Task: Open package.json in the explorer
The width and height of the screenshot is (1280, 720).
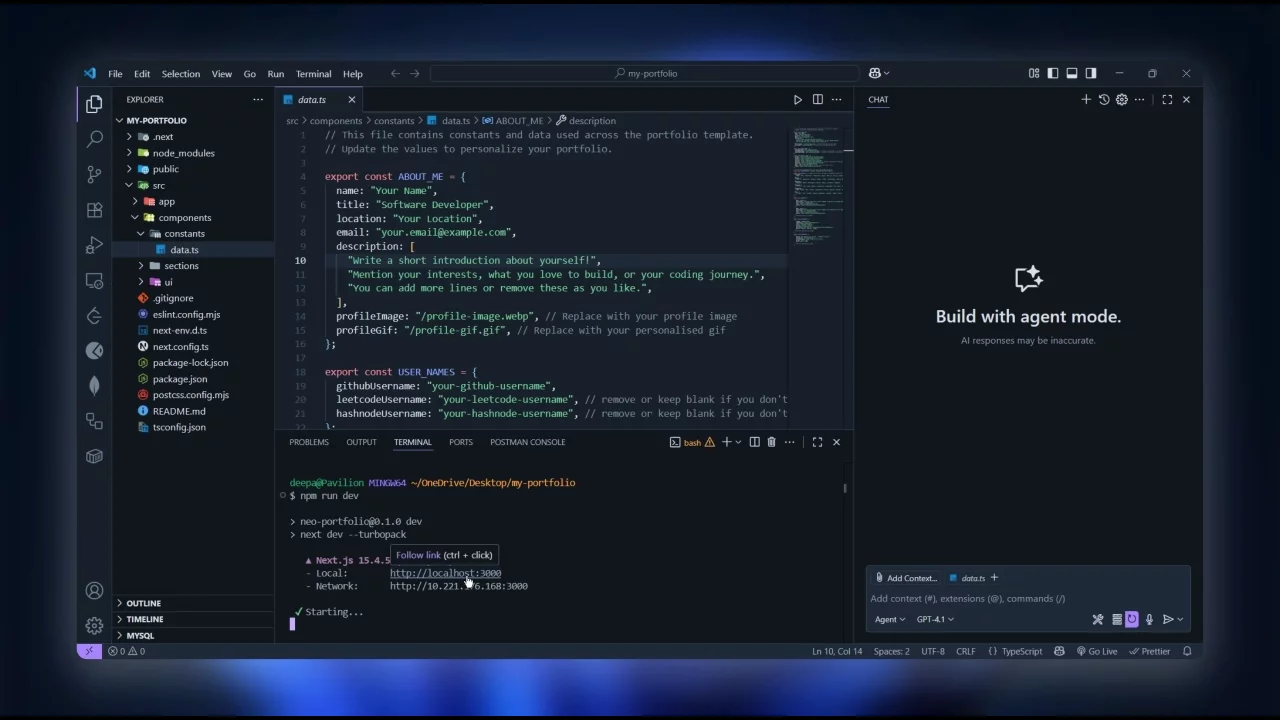Action: [x=180, y=379]
